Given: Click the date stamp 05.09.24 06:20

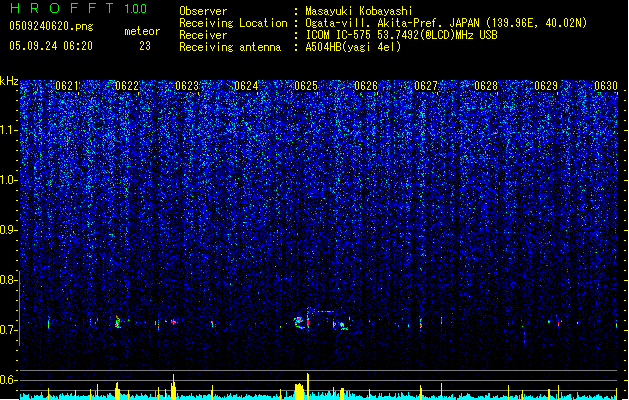Looking at the screenshot, I should coord(51,46).
